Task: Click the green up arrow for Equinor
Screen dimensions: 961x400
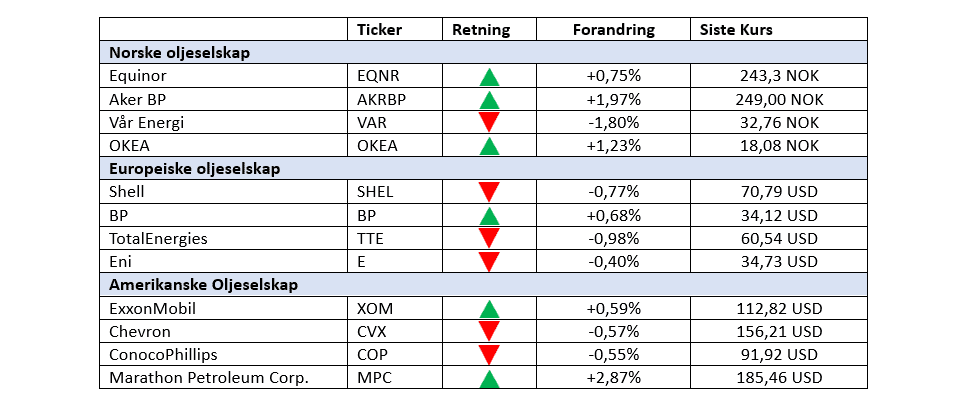Action: pos(489,76)
